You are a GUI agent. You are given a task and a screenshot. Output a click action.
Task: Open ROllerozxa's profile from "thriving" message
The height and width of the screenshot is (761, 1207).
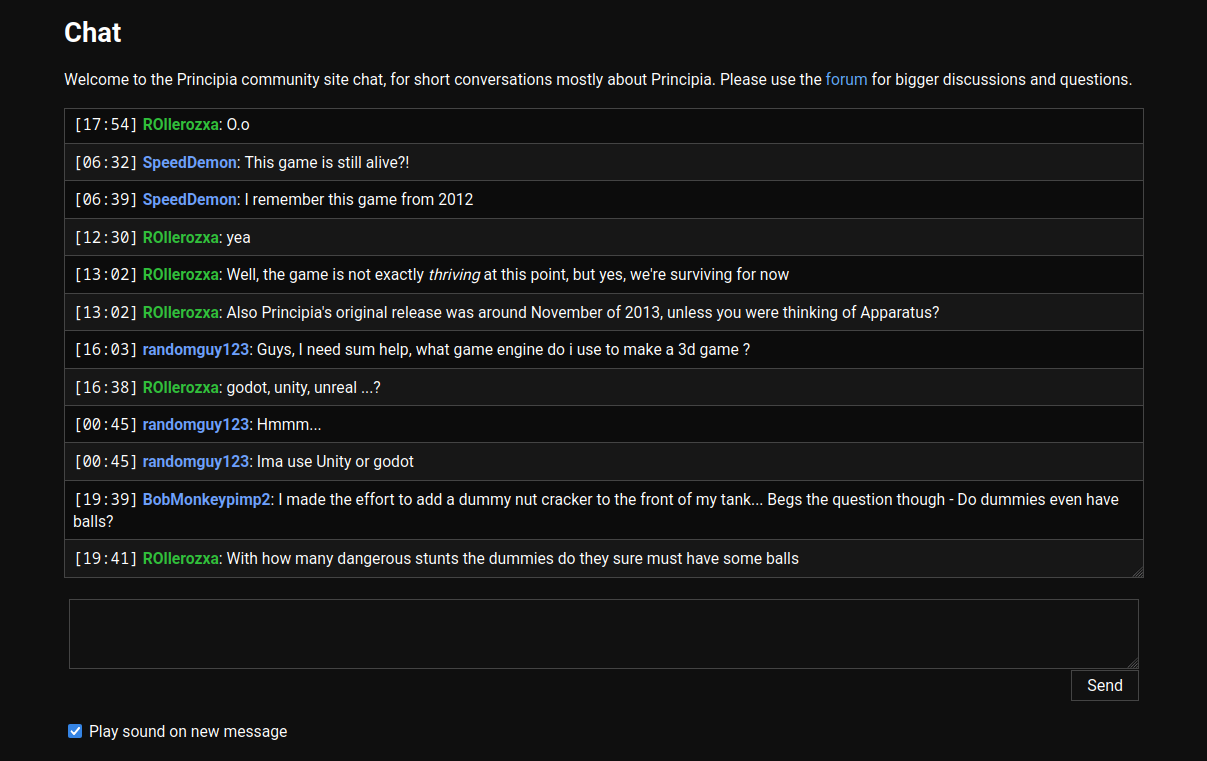(x=181, y=274)
